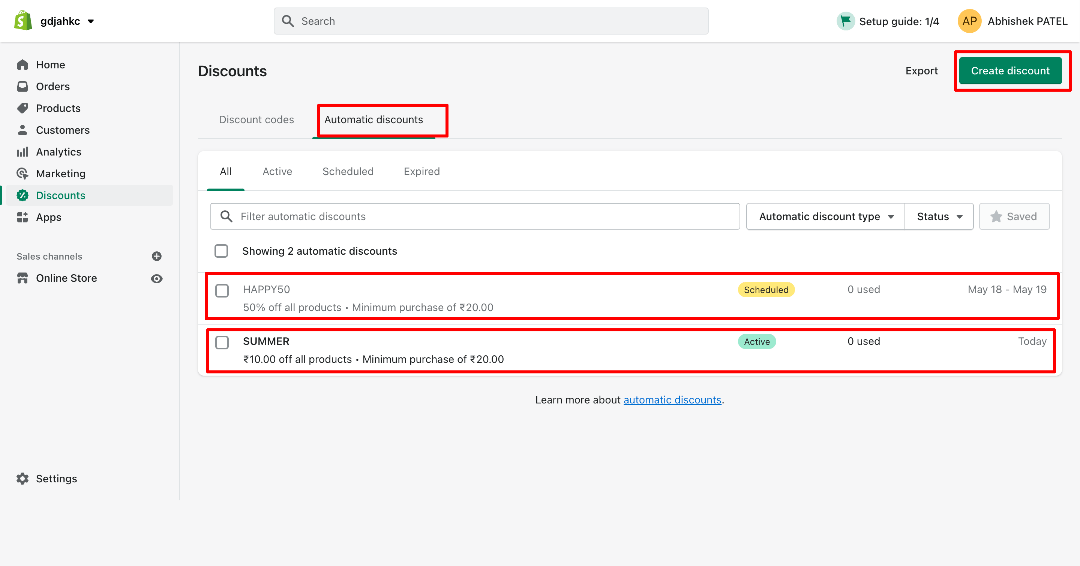
Task: Open Products section
Action: point(58,108)
